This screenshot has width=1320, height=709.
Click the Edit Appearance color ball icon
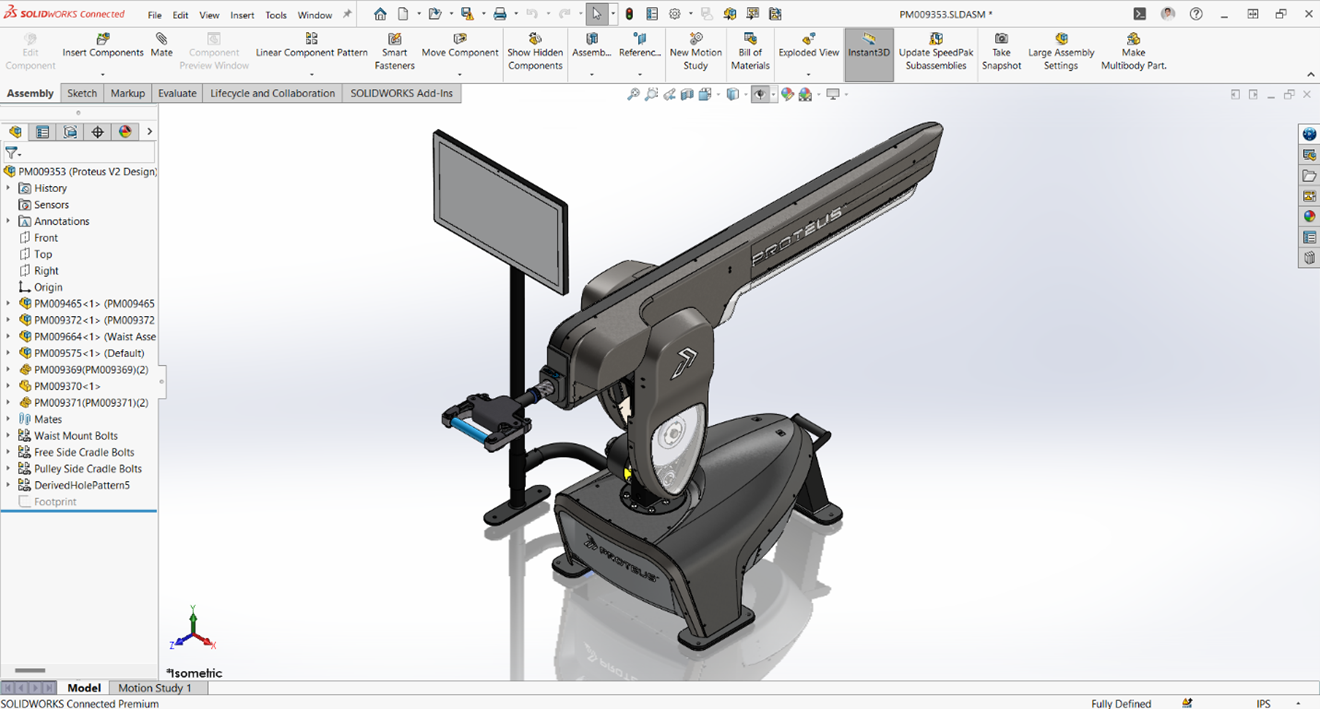786,94
